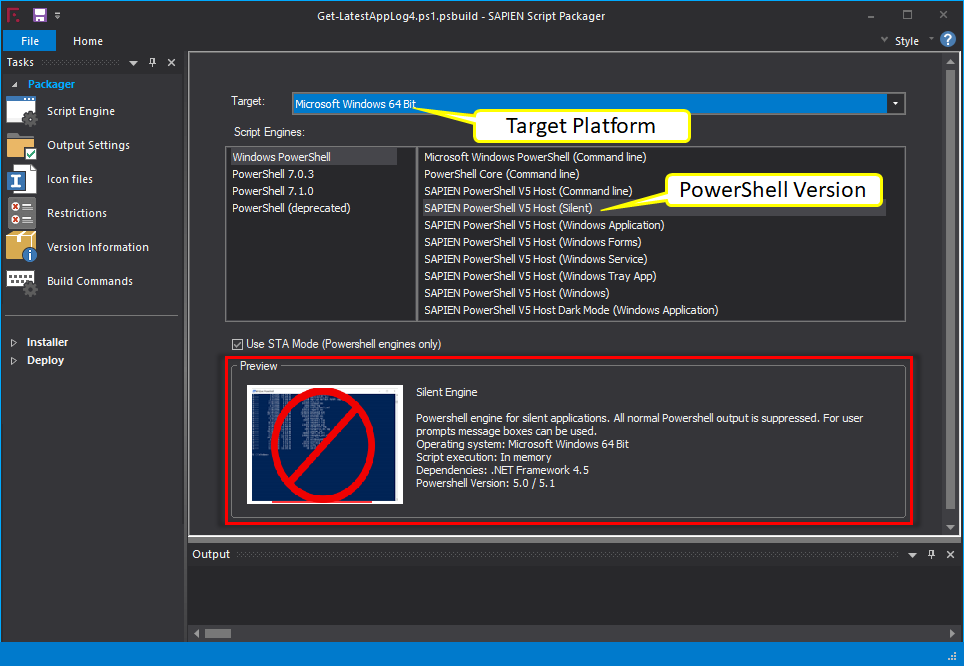Screen dimensions: 964x666
Task: Open the Build Commands keyboard icon
Action: point(22,282)
